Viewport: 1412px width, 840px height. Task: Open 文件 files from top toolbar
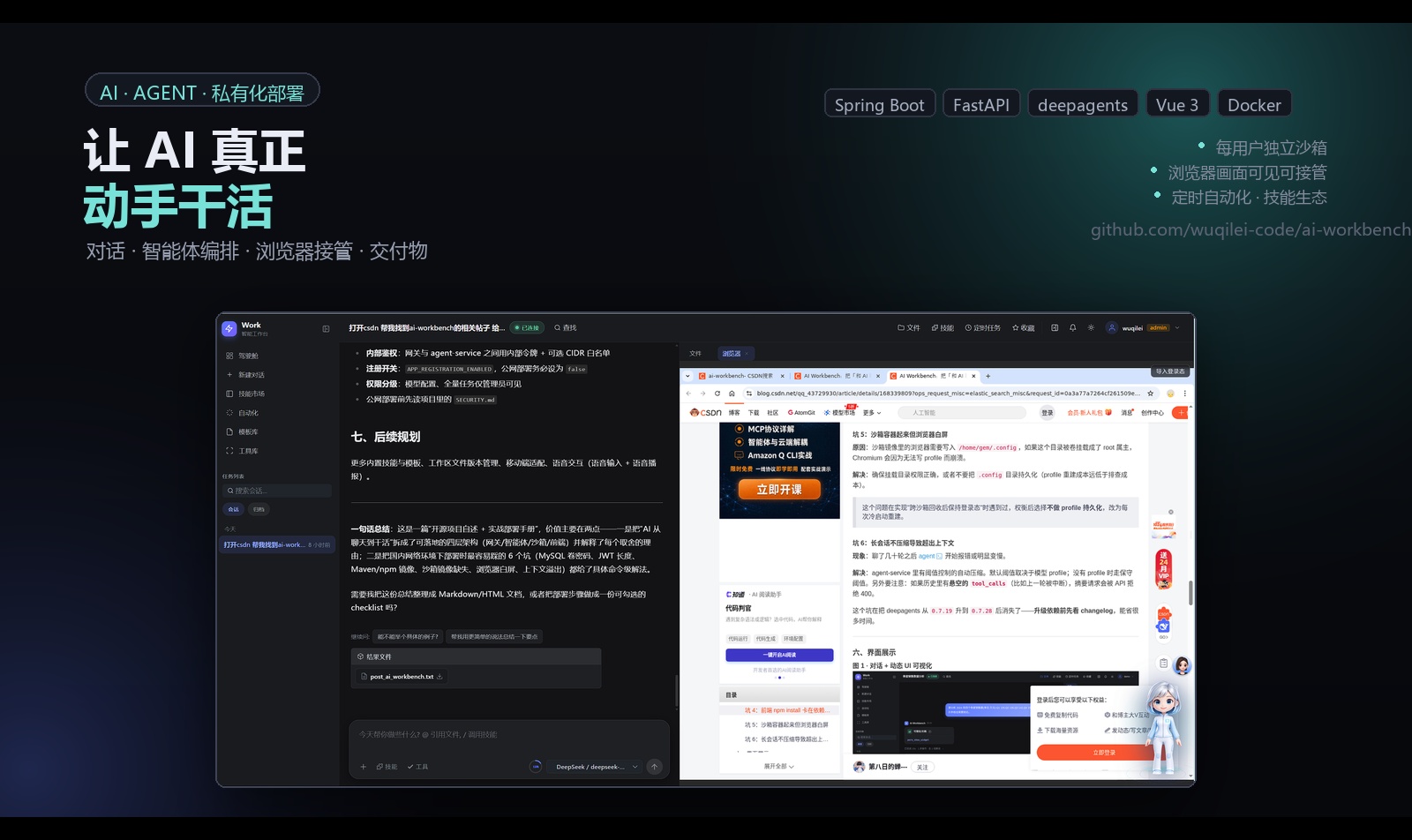coord(909,328)
